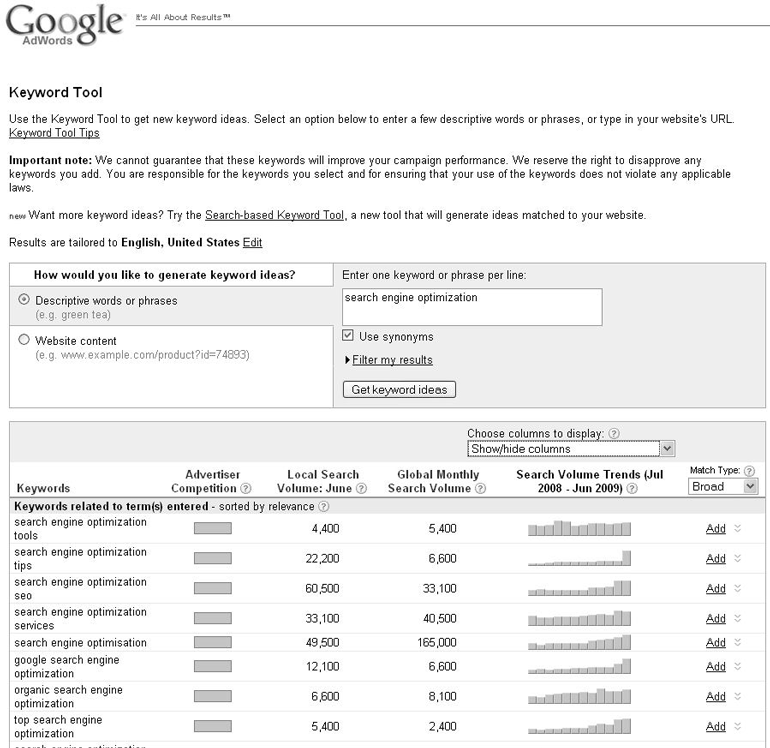Expand add options for search engine optimization tips
770x748 pixels.
[x=738, y=558]
